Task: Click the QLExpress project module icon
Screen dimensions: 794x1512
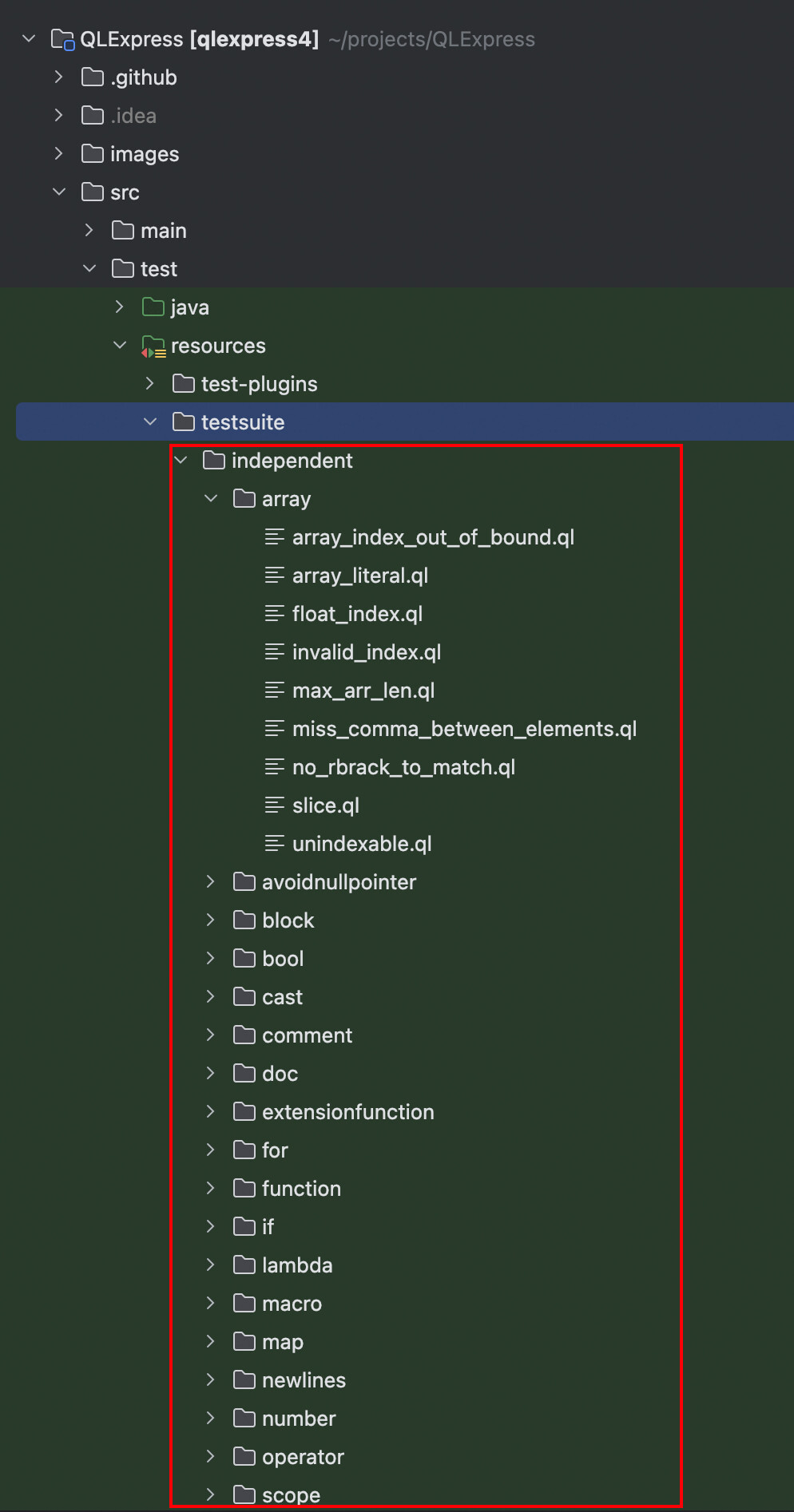Action: point(62,39)
